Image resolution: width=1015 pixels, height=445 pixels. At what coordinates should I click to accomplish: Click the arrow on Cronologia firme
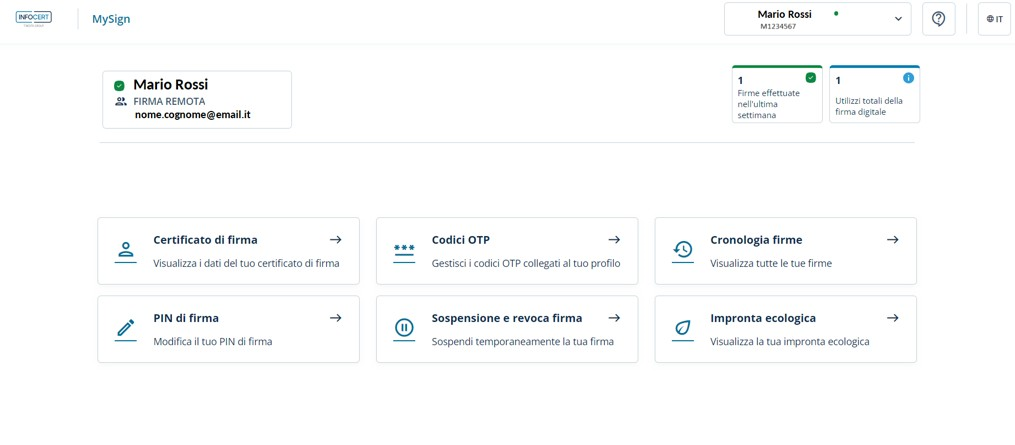click(892, 240)
